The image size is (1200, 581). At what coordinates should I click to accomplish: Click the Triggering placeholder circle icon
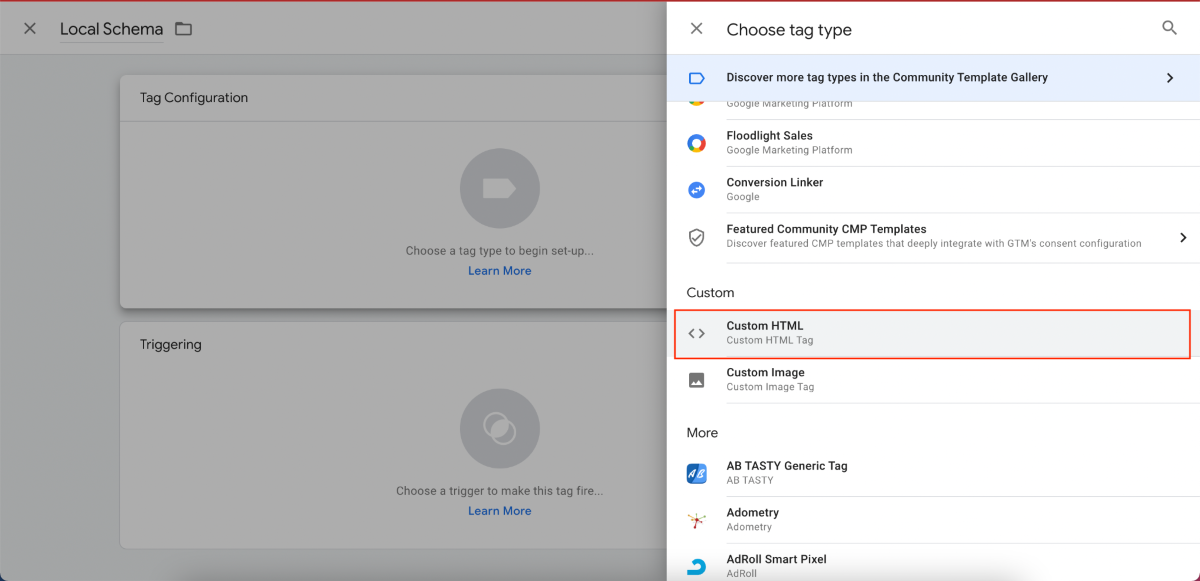click(x=500, y=429)
